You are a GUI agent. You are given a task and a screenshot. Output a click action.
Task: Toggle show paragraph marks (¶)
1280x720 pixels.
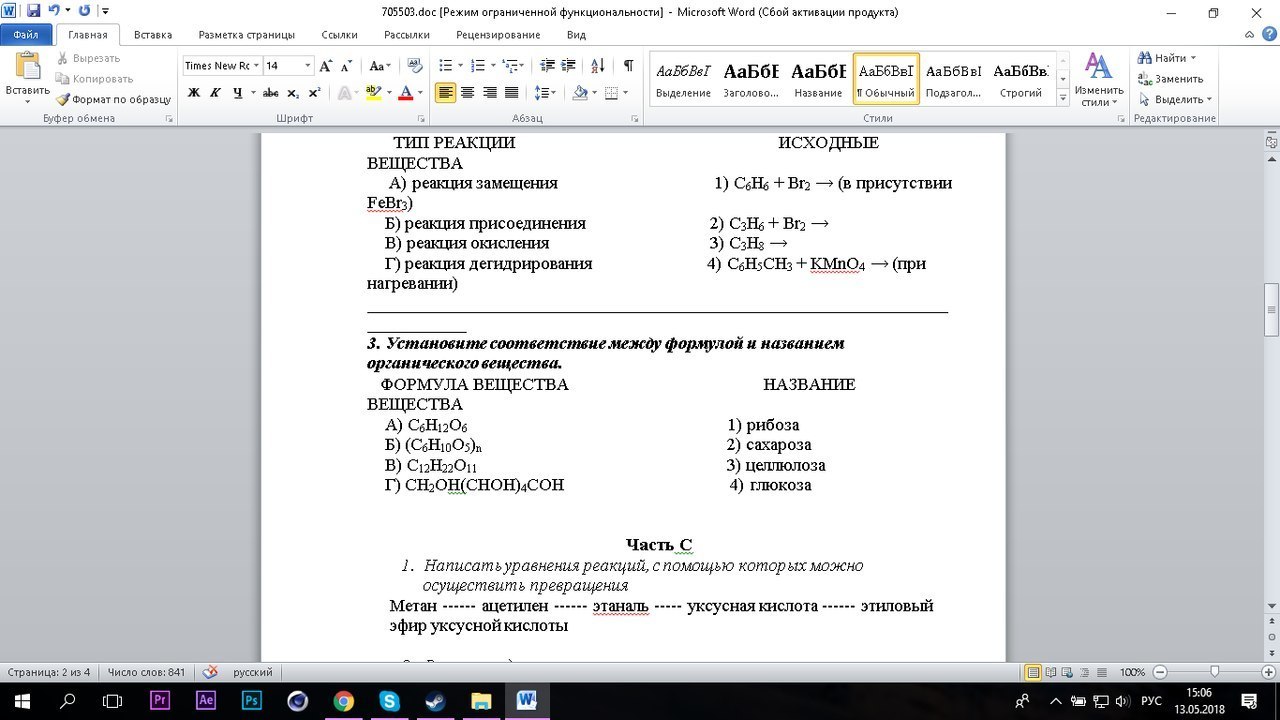point(628,66)
